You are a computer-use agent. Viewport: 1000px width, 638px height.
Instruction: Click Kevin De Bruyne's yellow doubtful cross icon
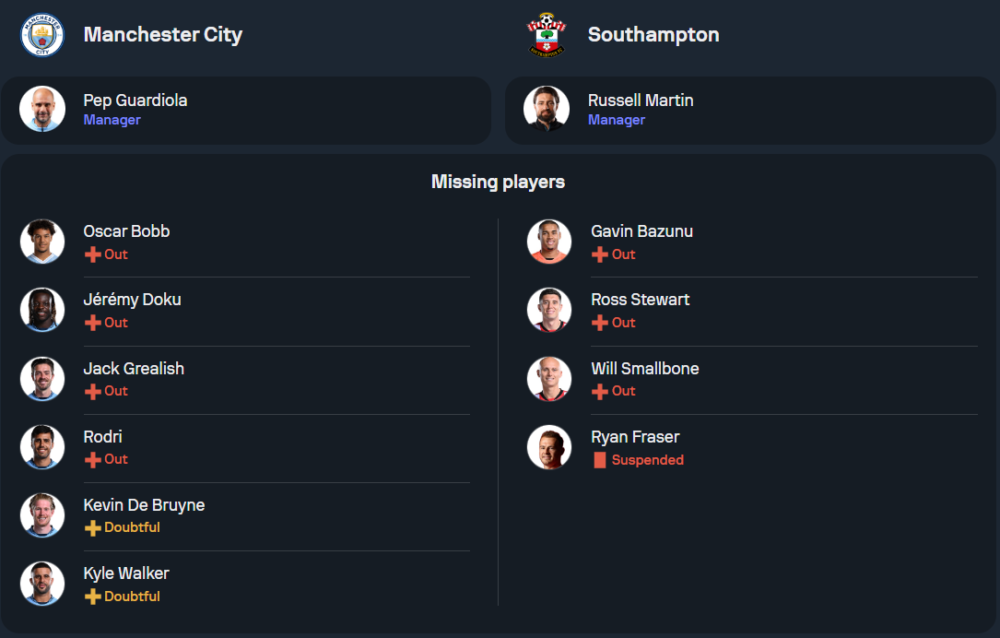click(92, 528)
